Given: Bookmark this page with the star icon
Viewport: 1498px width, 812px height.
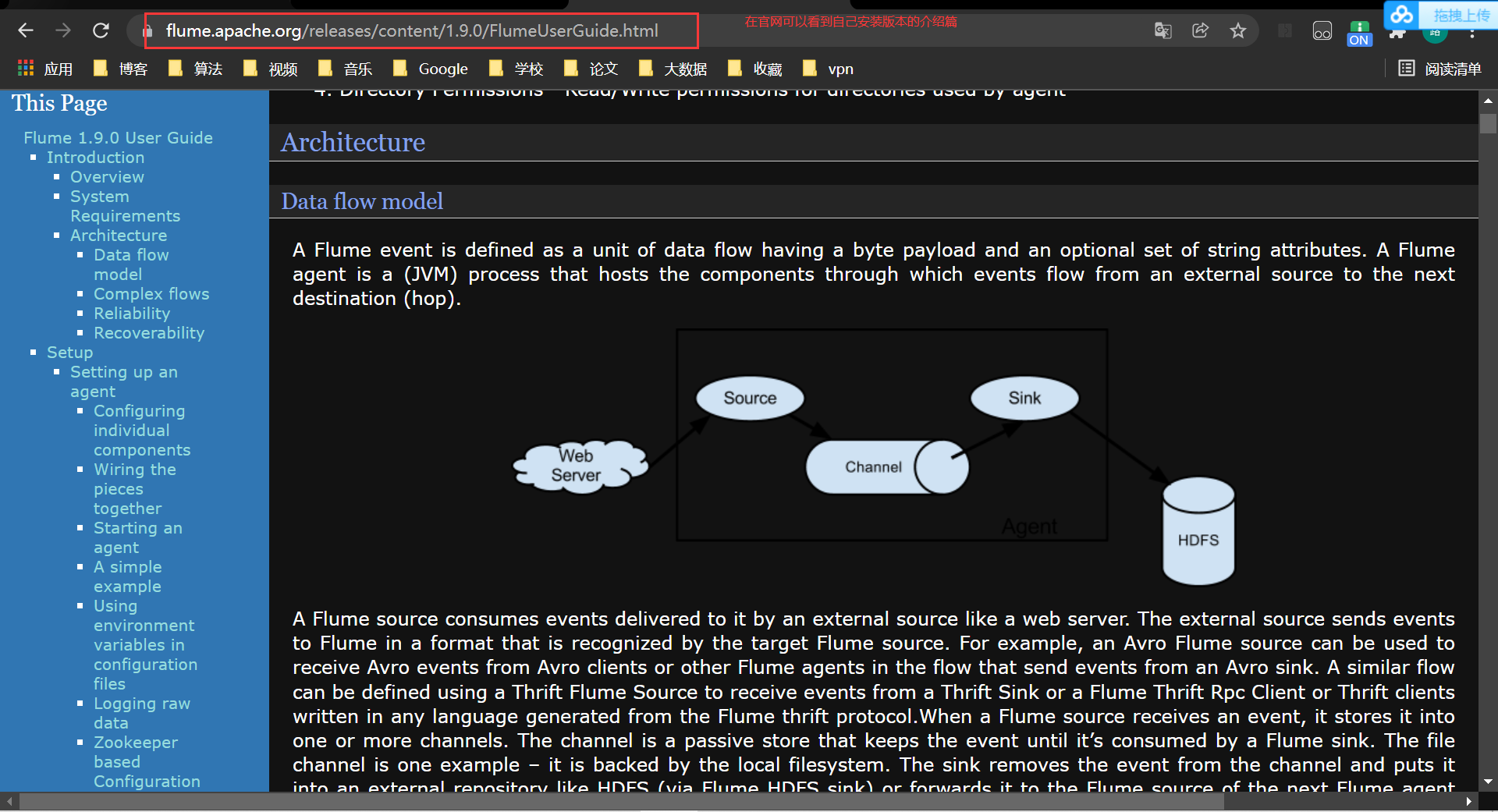Looking at the screenshot, I should point(1238,30).
